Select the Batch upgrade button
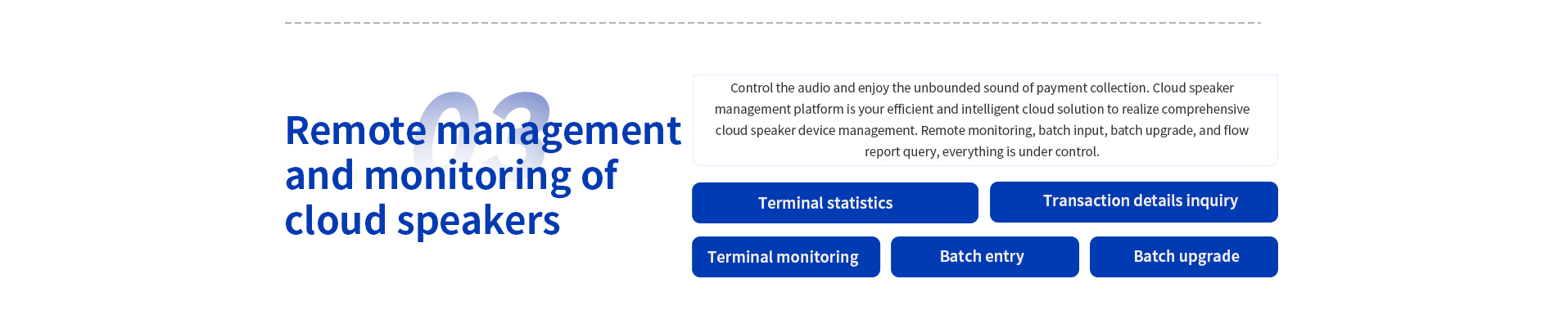 tap(1183, 257)
